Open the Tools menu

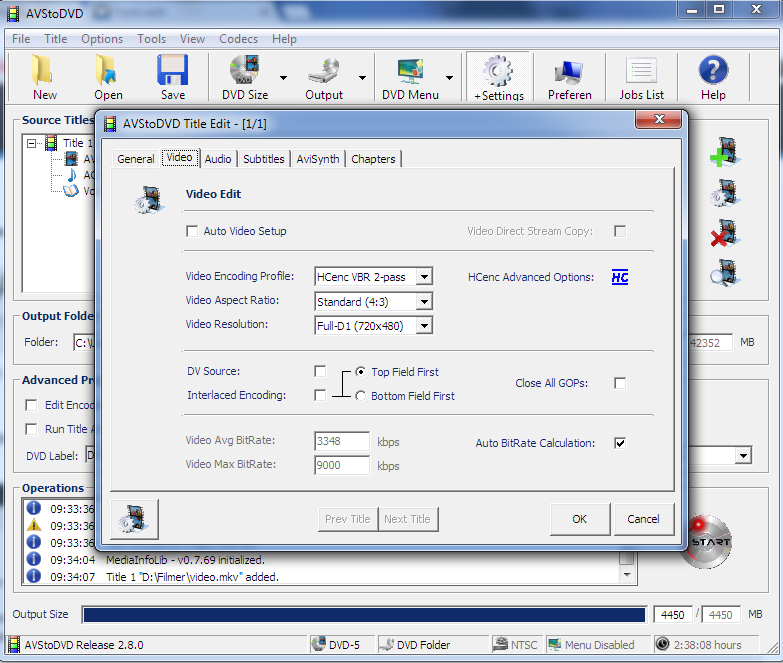[151, 39]
